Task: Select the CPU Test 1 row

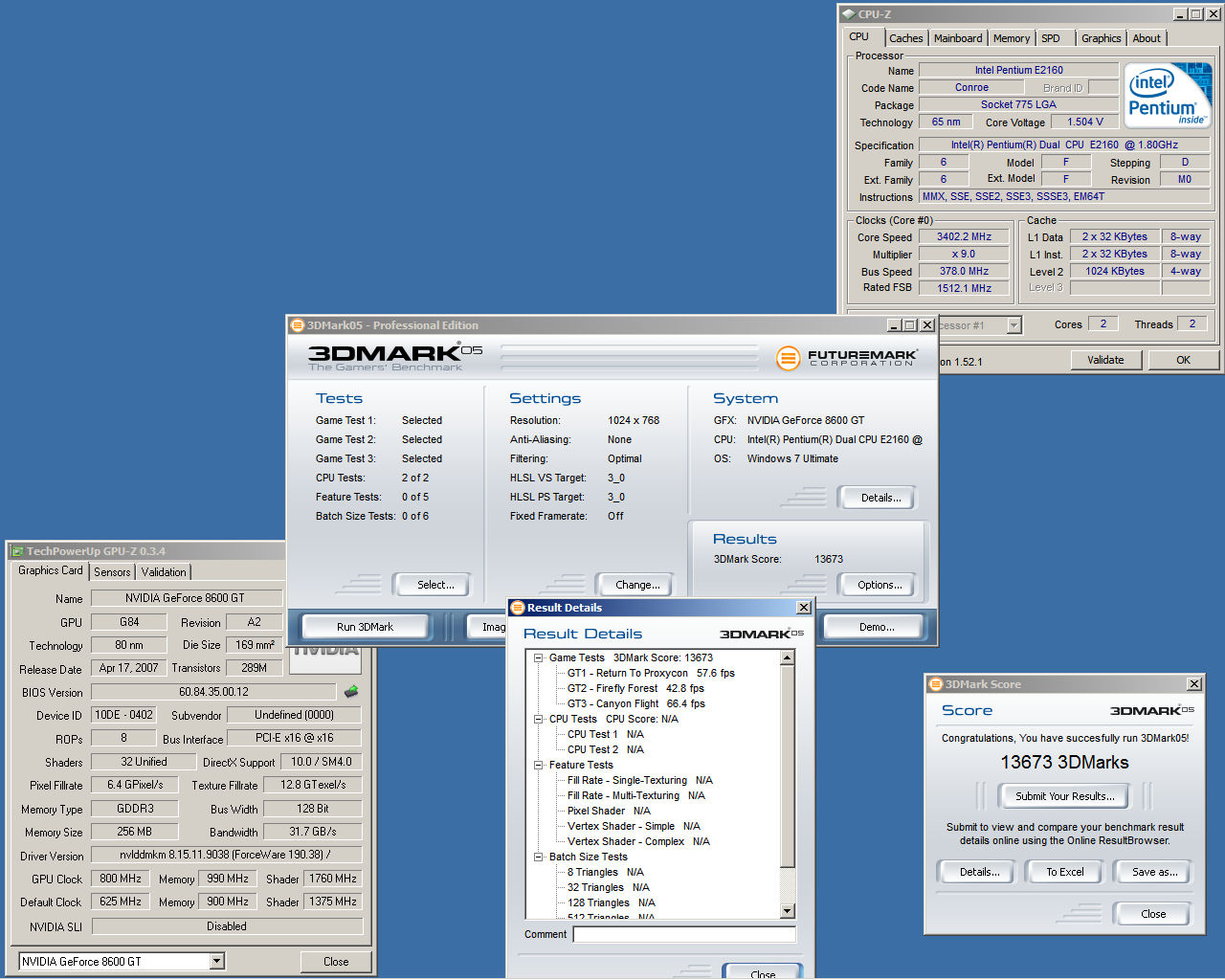Action: click(606, 734)
